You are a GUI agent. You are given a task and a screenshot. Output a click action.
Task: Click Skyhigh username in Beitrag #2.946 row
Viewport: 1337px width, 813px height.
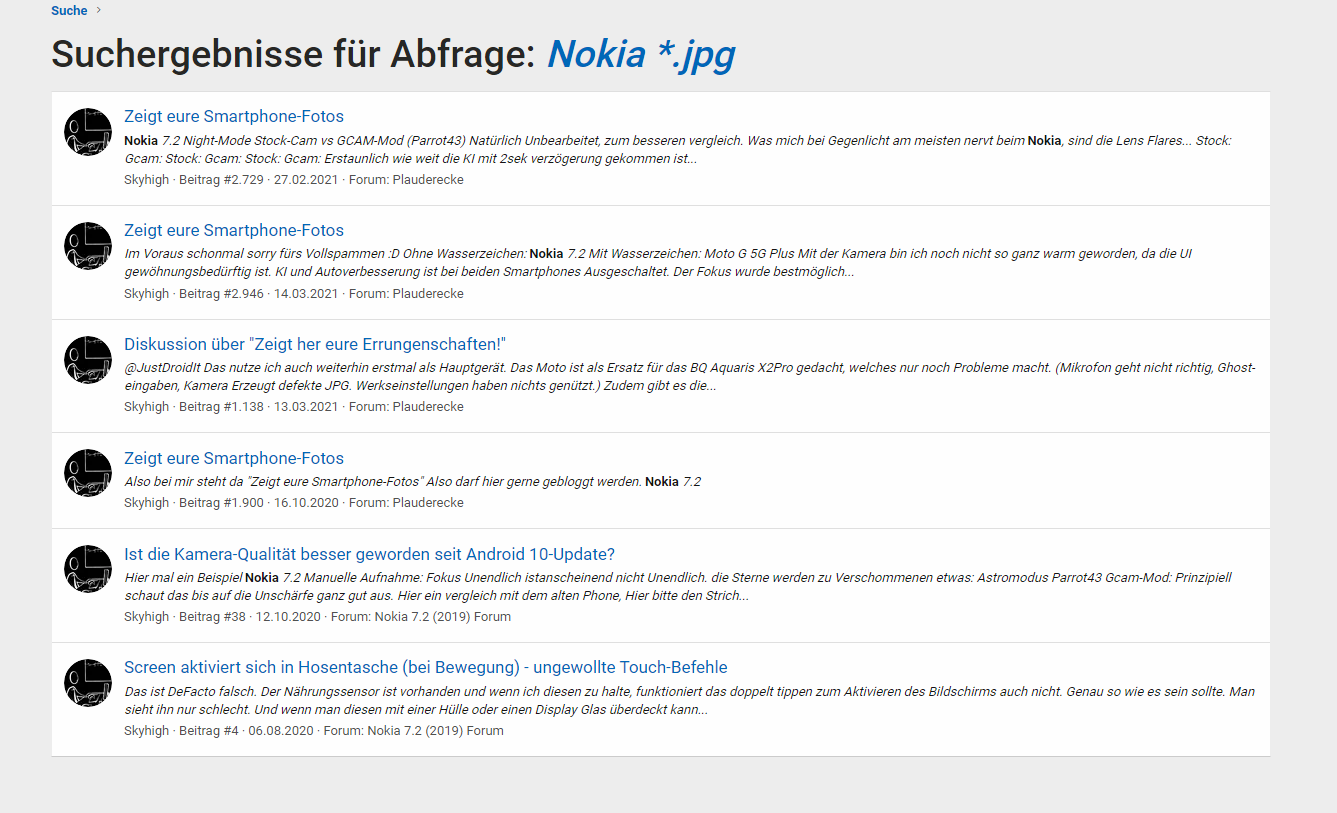[x=147, y=294]
